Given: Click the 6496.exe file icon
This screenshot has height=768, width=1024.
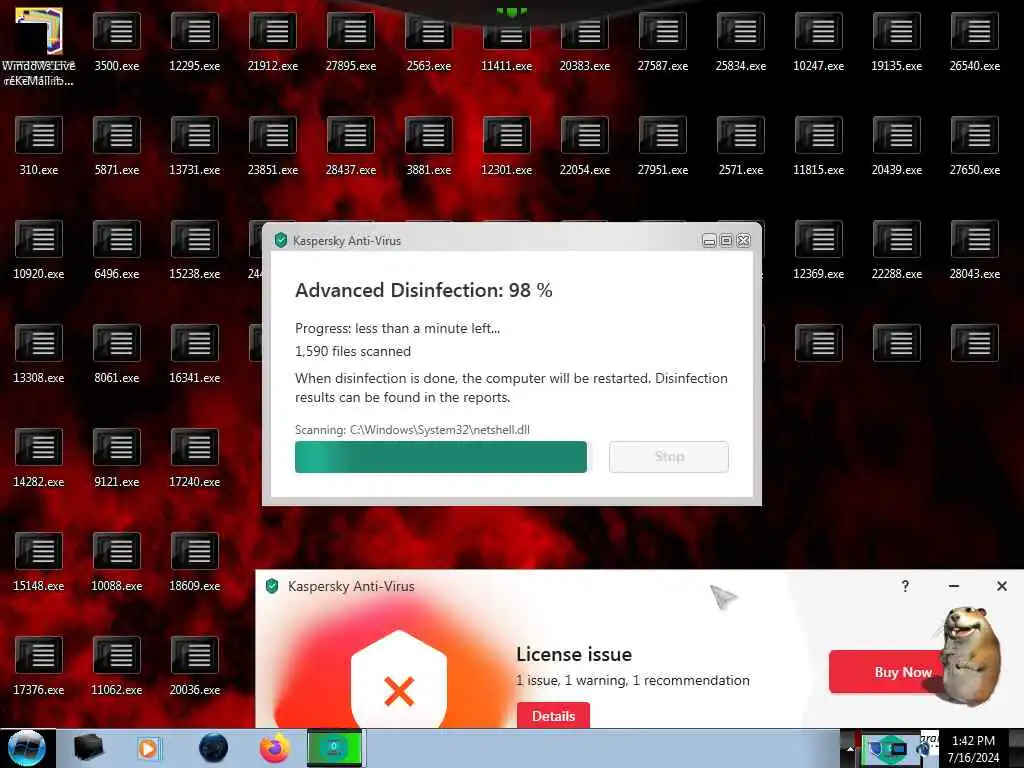Looking at the screenshot, I should [117, 239].
